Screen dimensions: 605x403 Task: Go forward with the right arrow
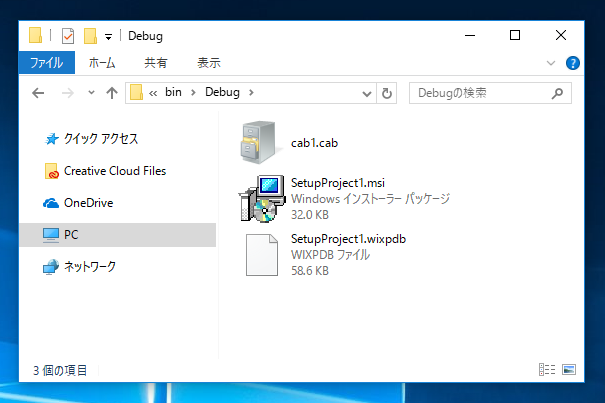[x=68, y=93]
